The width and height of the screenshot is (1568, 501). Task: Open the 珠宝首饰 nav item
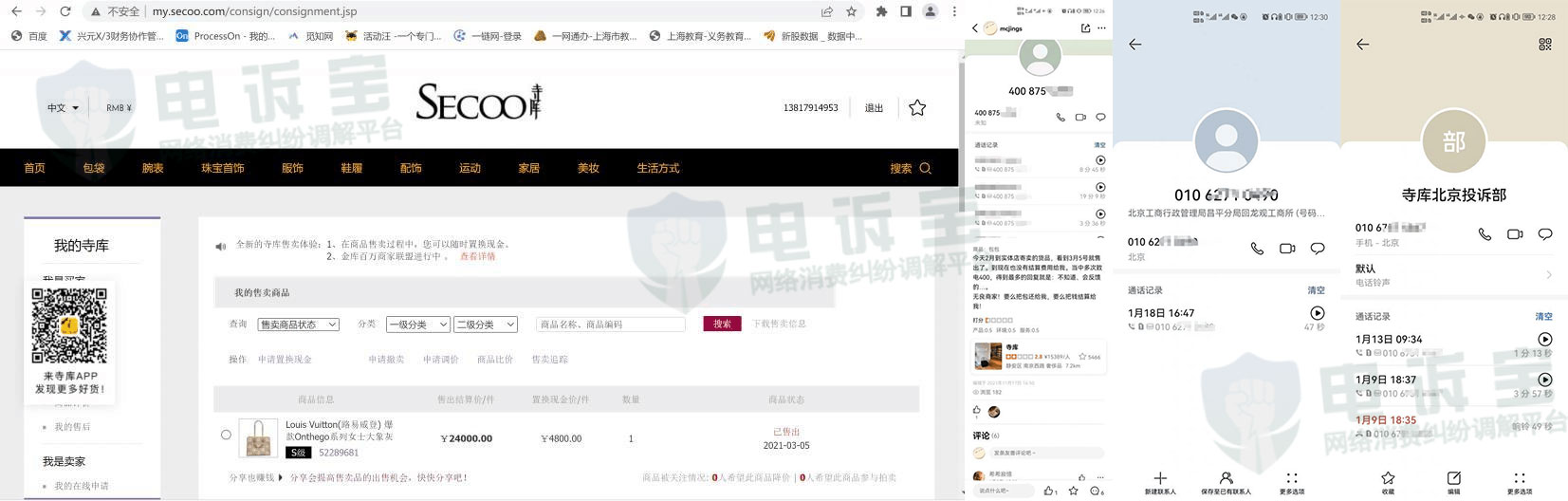coord(223,168)
